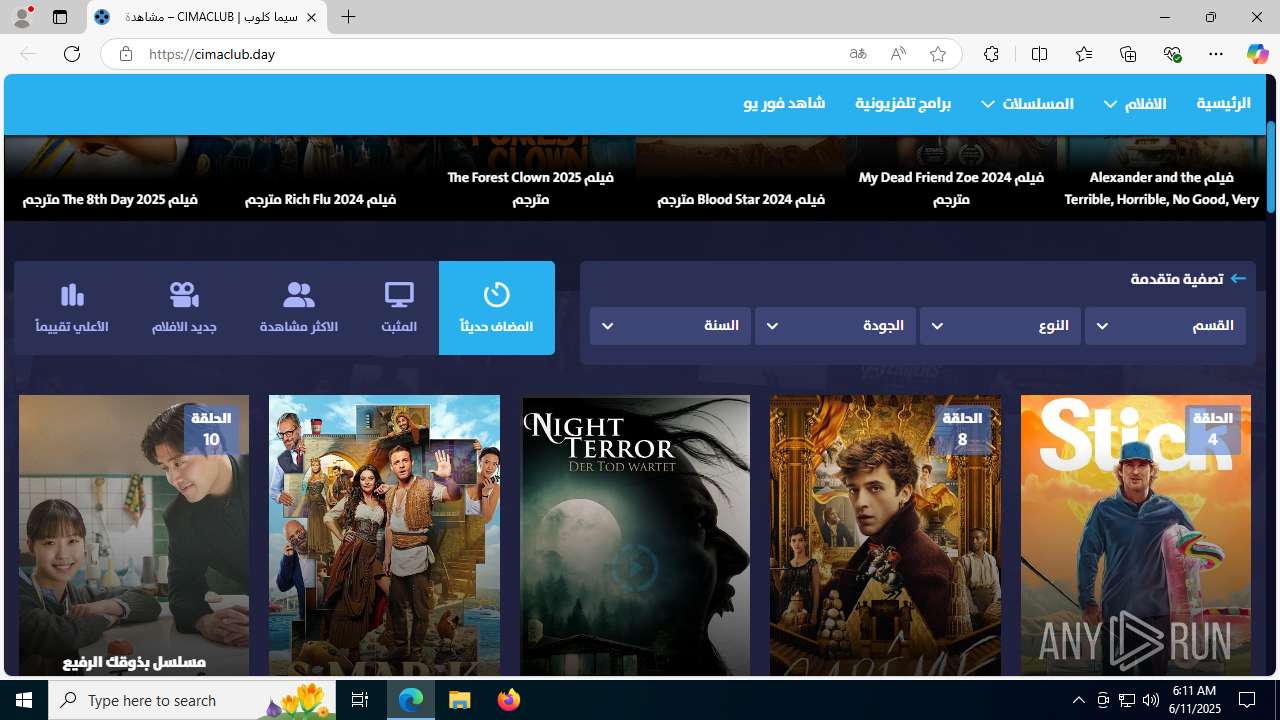The height and width of the screenshot is (720, 1280).
Task: Click the Windows taskbar search box
Action: pyautogui.click(x=192, y=700)
